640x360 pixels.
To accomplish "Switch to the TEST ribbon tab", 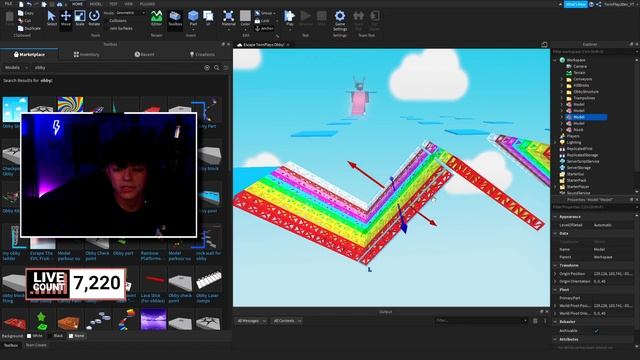I will click(113, 4).
